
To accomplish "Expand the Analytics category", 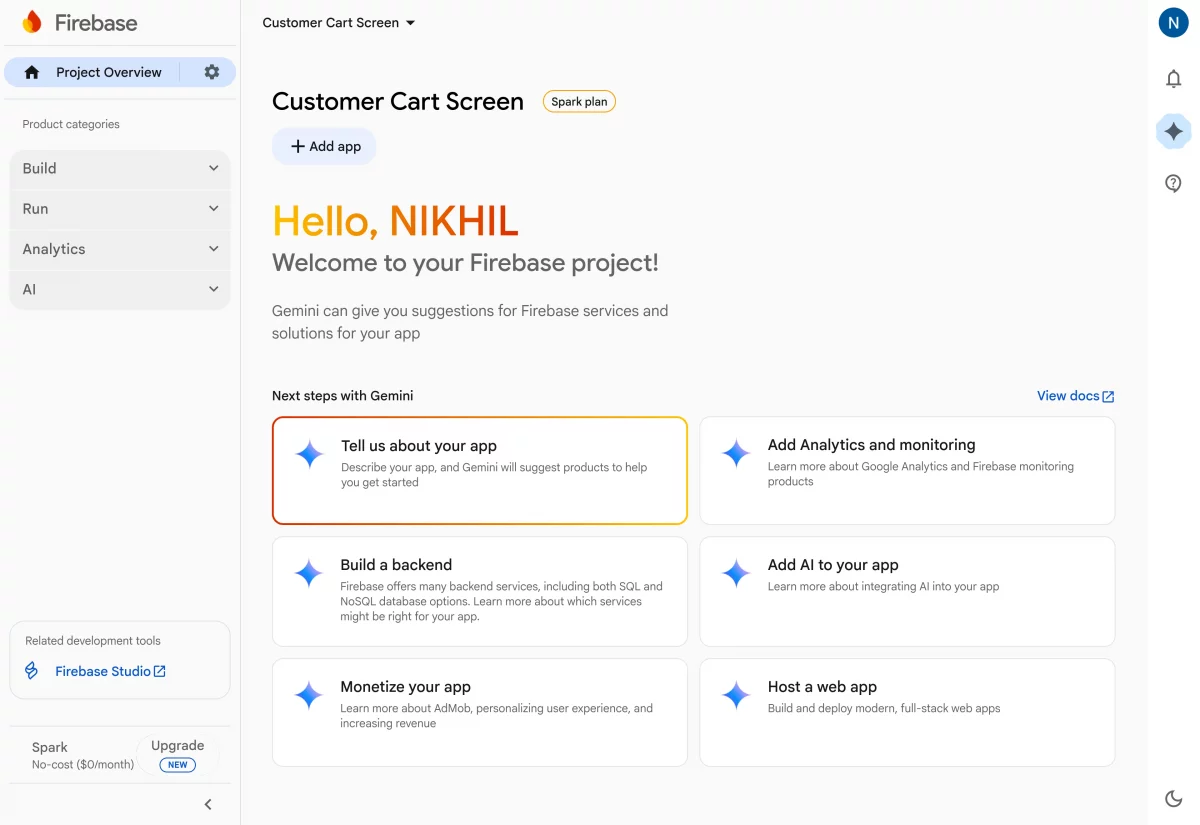I will (120, 249).
